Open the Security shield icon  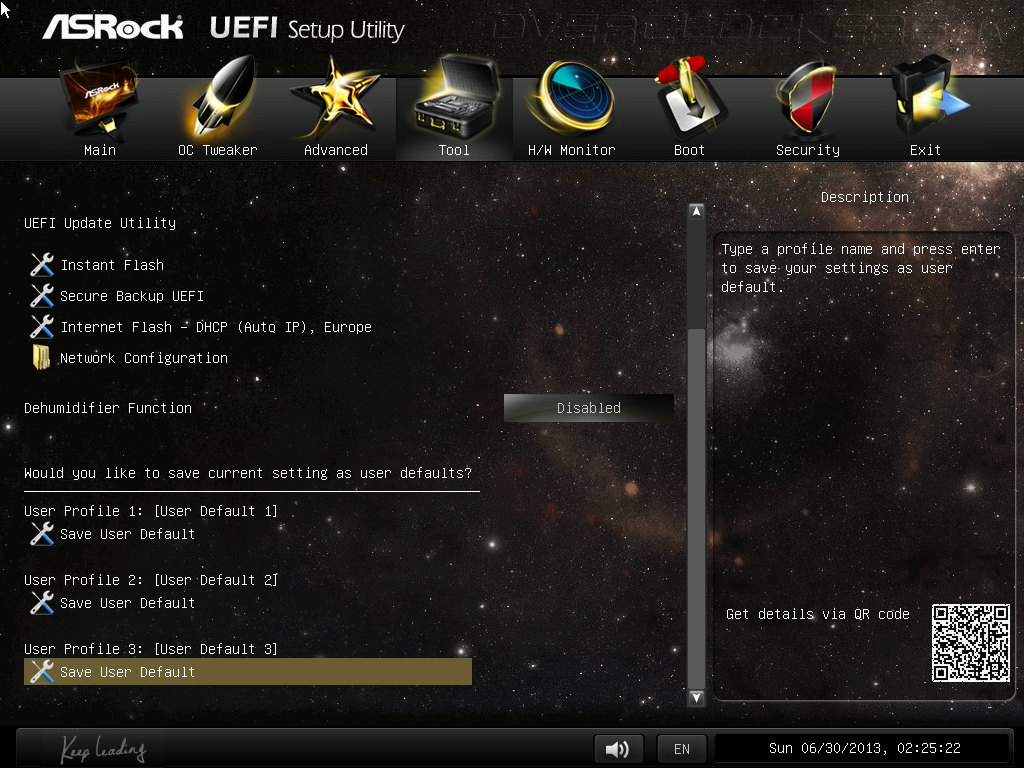pos(806,98)
